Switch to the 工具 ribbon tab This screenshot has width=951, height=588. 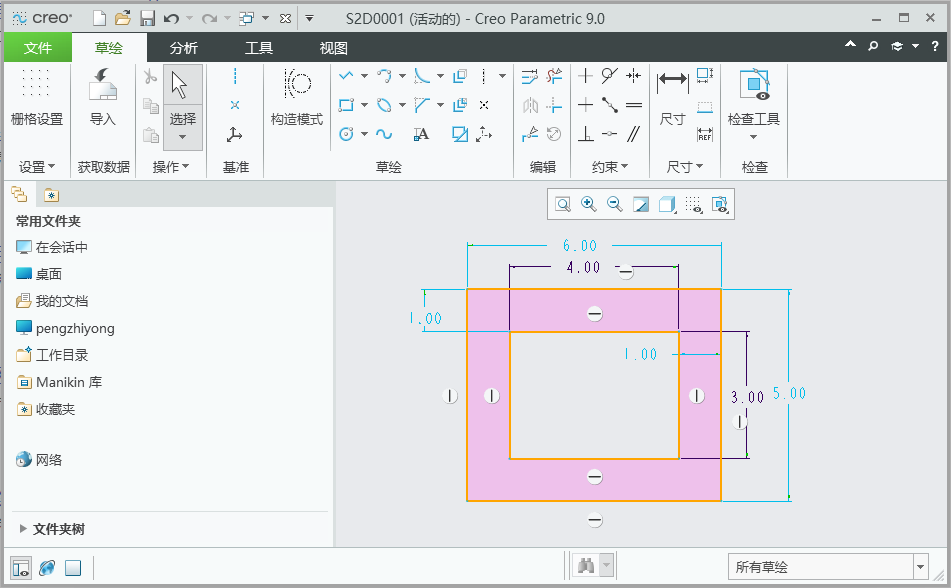259,48
